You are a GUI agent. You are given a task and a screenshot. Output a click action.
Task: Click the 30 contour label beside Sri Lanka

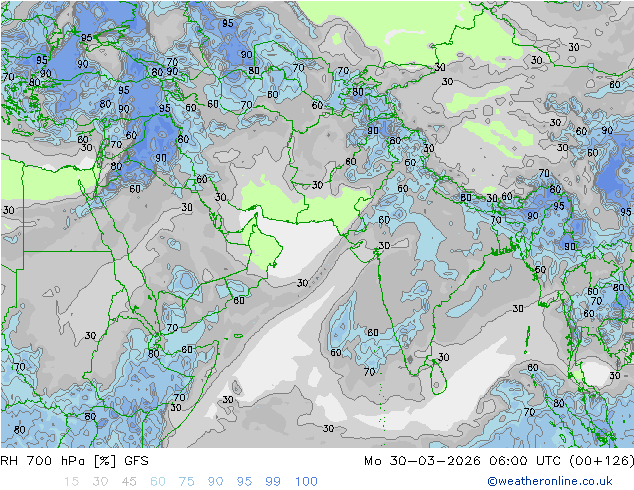click(x=444, y=357)
